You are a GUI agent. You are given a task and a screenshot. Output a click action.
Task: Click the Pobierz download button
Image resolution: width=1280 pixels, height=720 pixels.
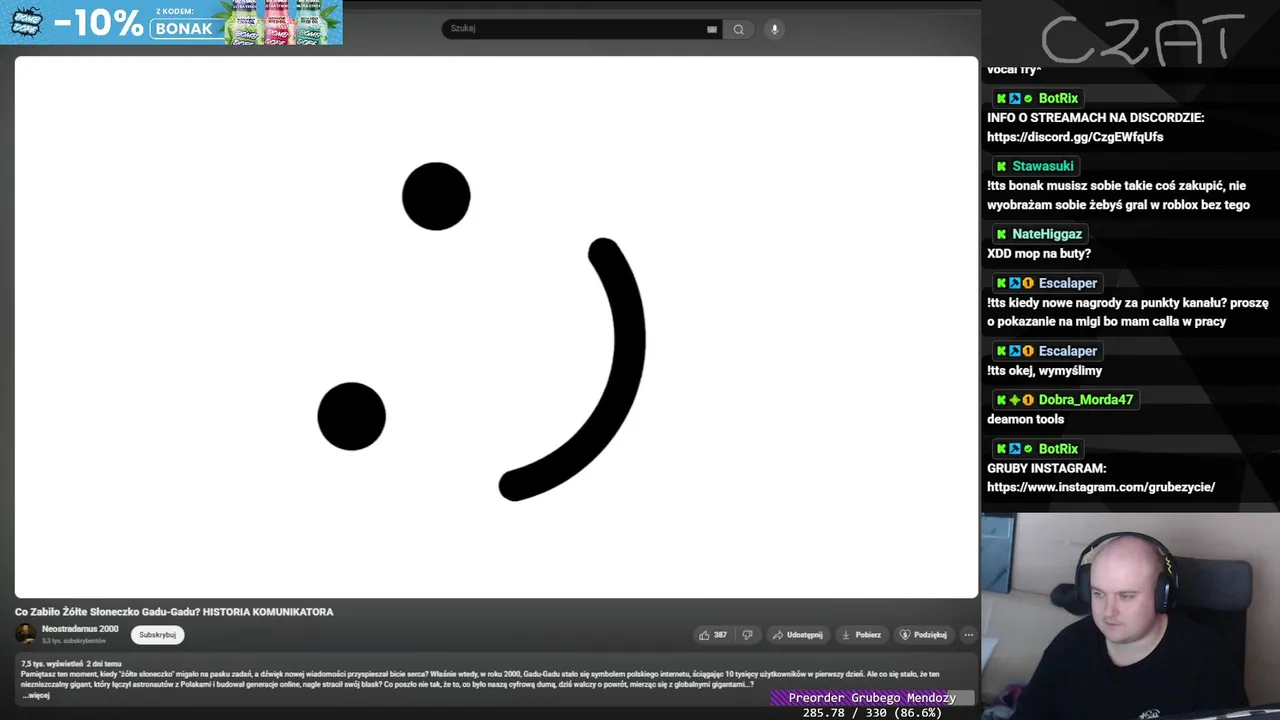click(x=861, y=635)
